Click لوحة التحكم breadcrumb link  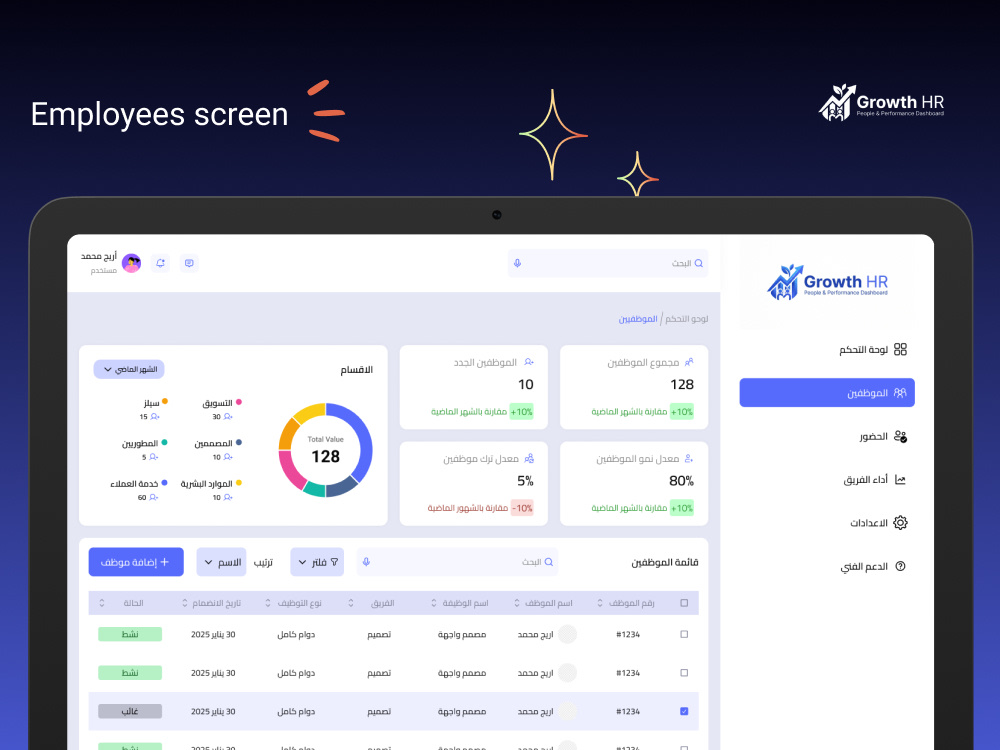pyautogui.click(x=687, y=318)
